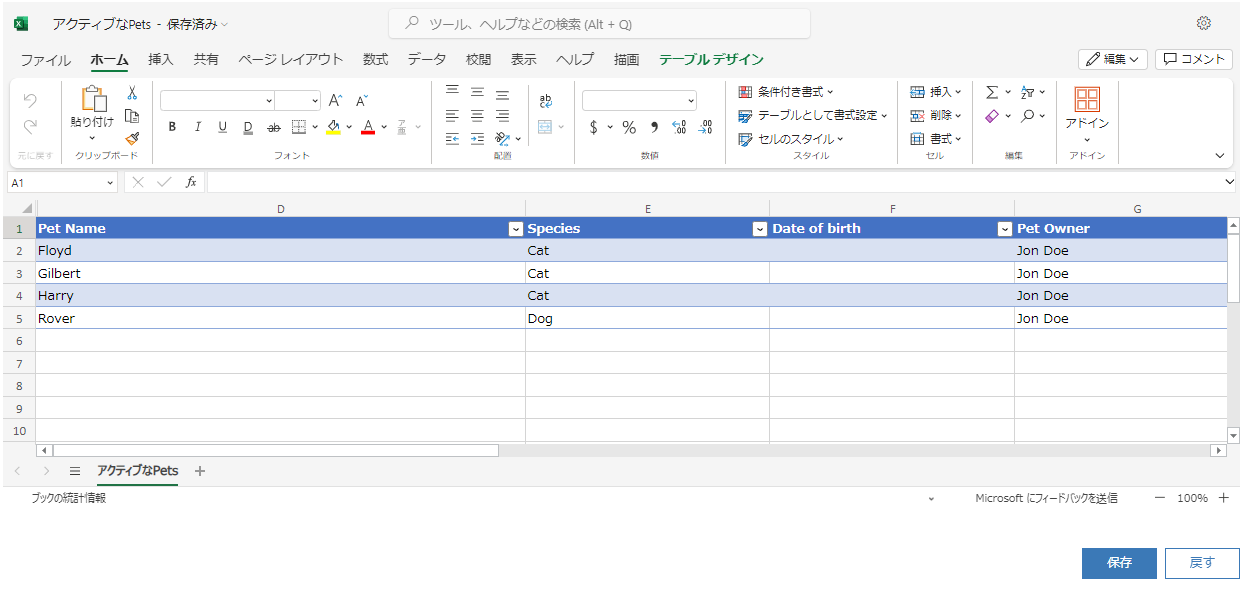Open the number format dropdown

pyautogui.click(x=691, y=101)
